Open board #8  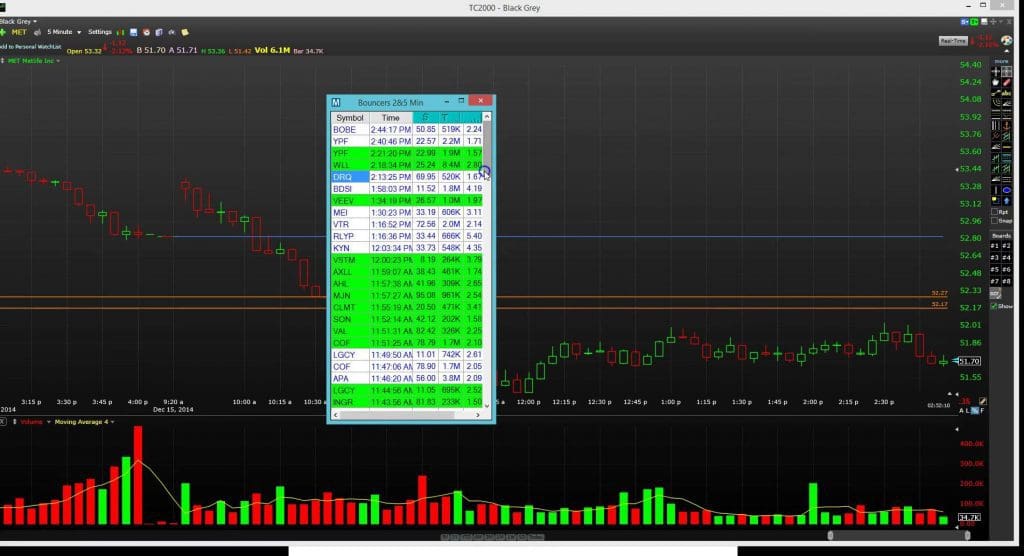point(1006,281)
